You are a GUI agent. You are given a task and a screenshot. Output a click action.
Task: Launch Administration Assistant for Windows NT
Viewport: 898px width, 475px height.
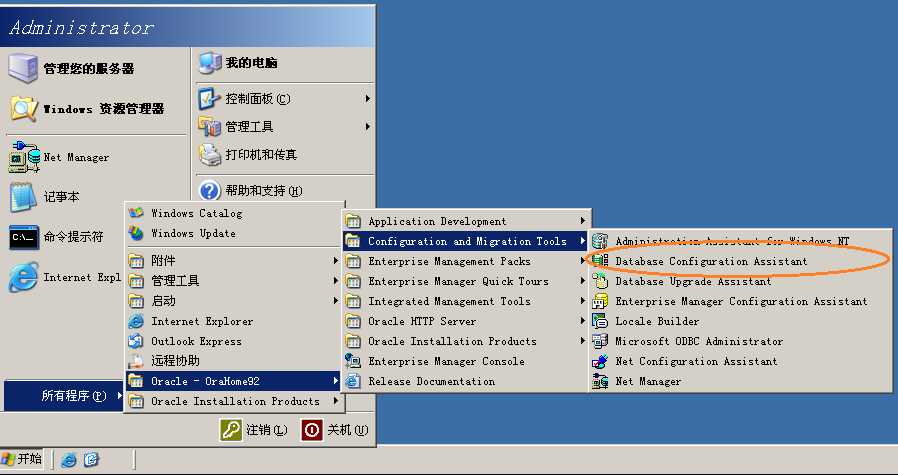(x=740, y=241)
